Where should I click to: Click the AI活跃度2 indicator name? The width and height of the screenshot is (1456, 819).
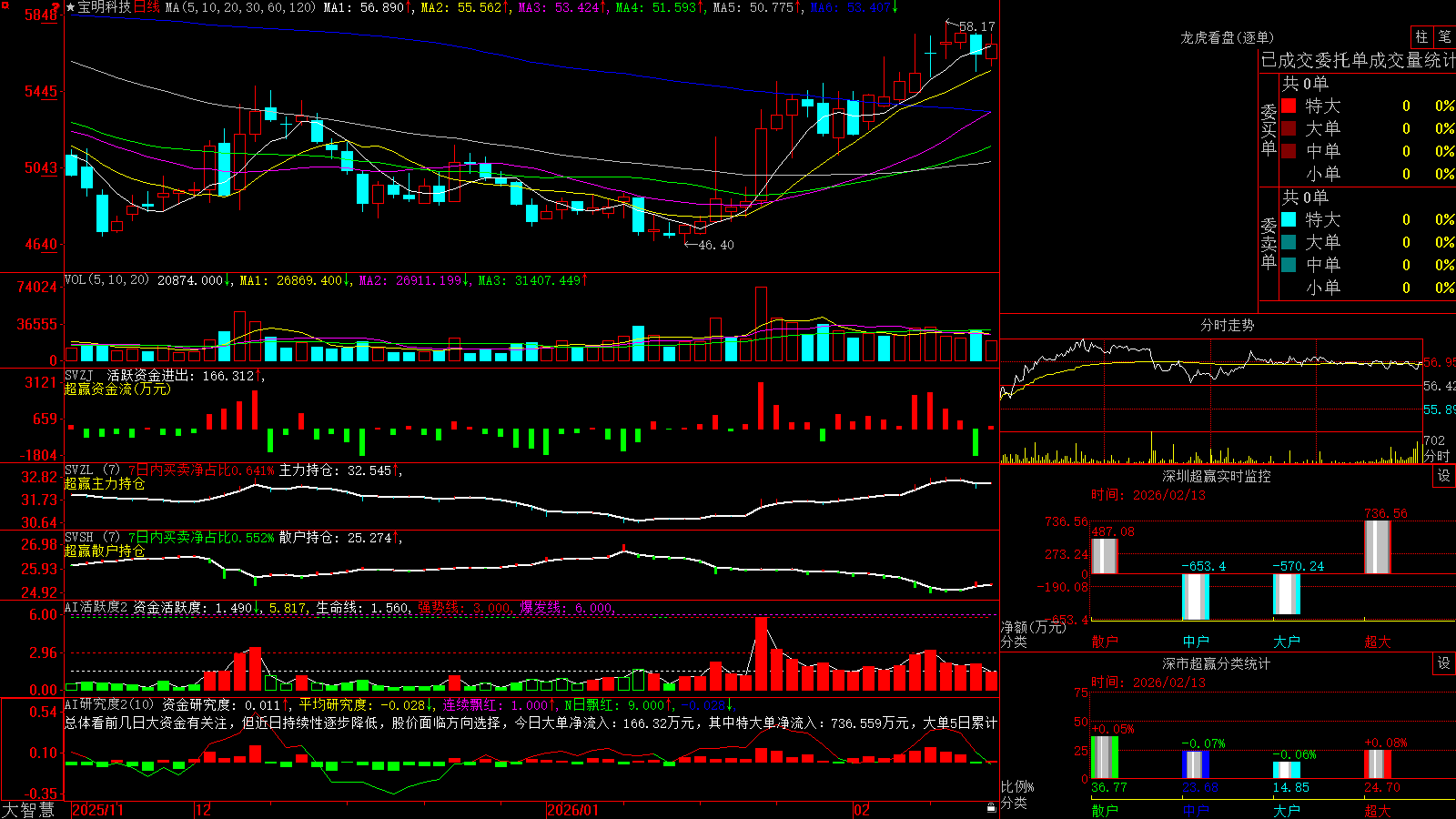click(96, 607)
